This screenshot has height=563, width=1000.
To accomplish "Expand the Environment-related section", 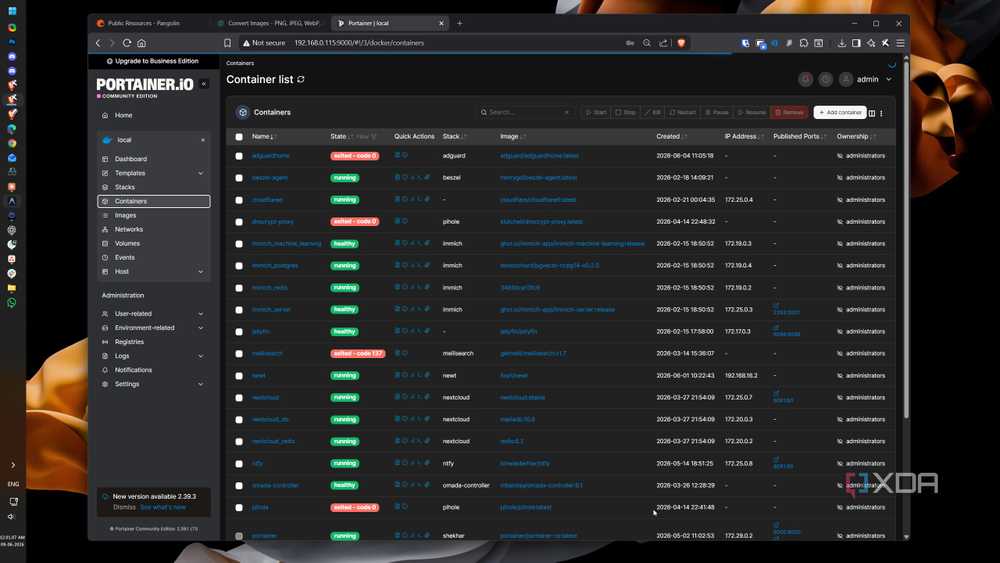I will pos(201,328).
